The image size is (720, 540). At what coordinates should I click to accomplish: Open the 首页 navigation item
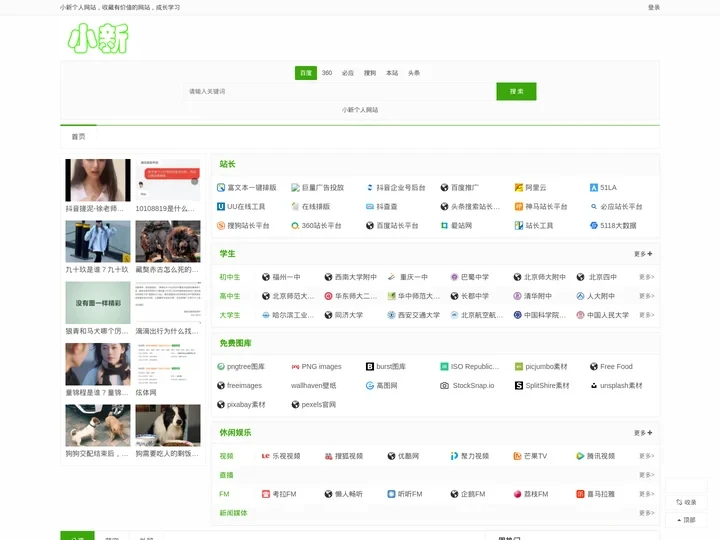pos(79,136)
